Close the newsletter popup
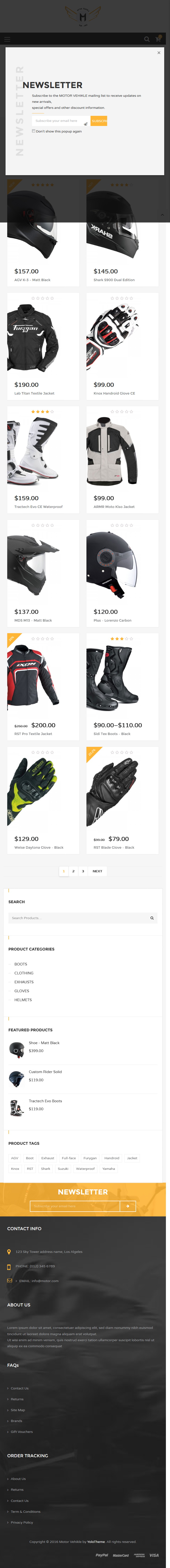Viewport: 170px width, 1568px height. (x=159, y=53)
